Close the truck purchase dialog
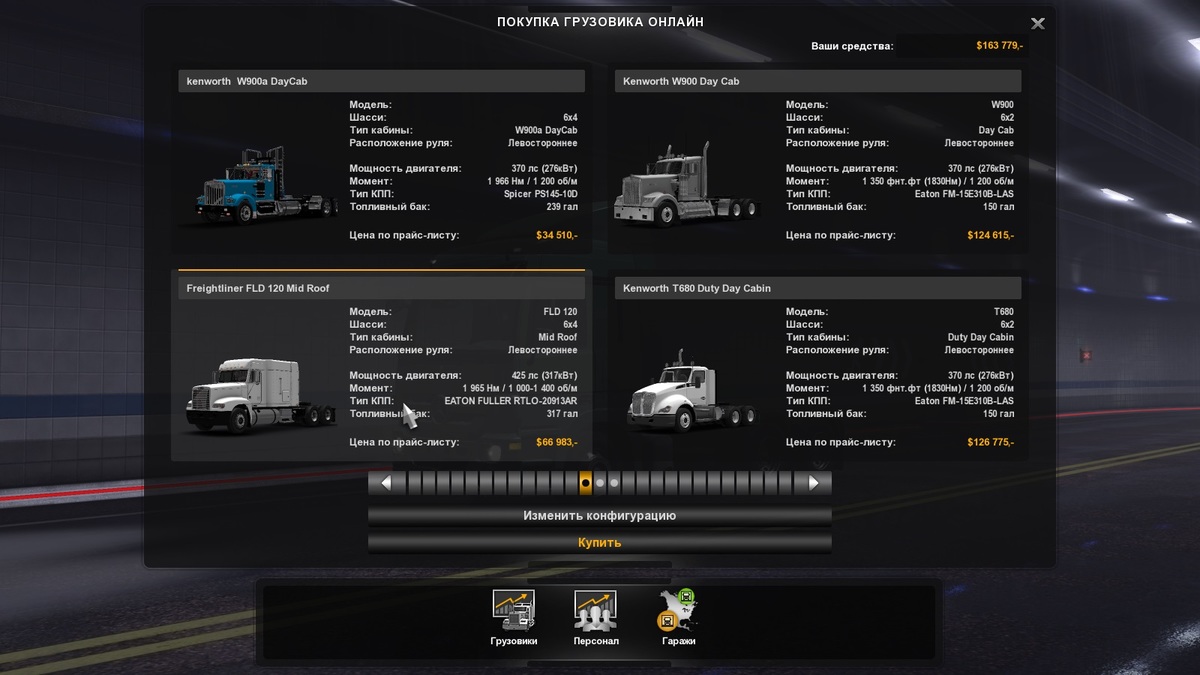Viewport: 1200px width, 675px height. (x=1038, y=23)
